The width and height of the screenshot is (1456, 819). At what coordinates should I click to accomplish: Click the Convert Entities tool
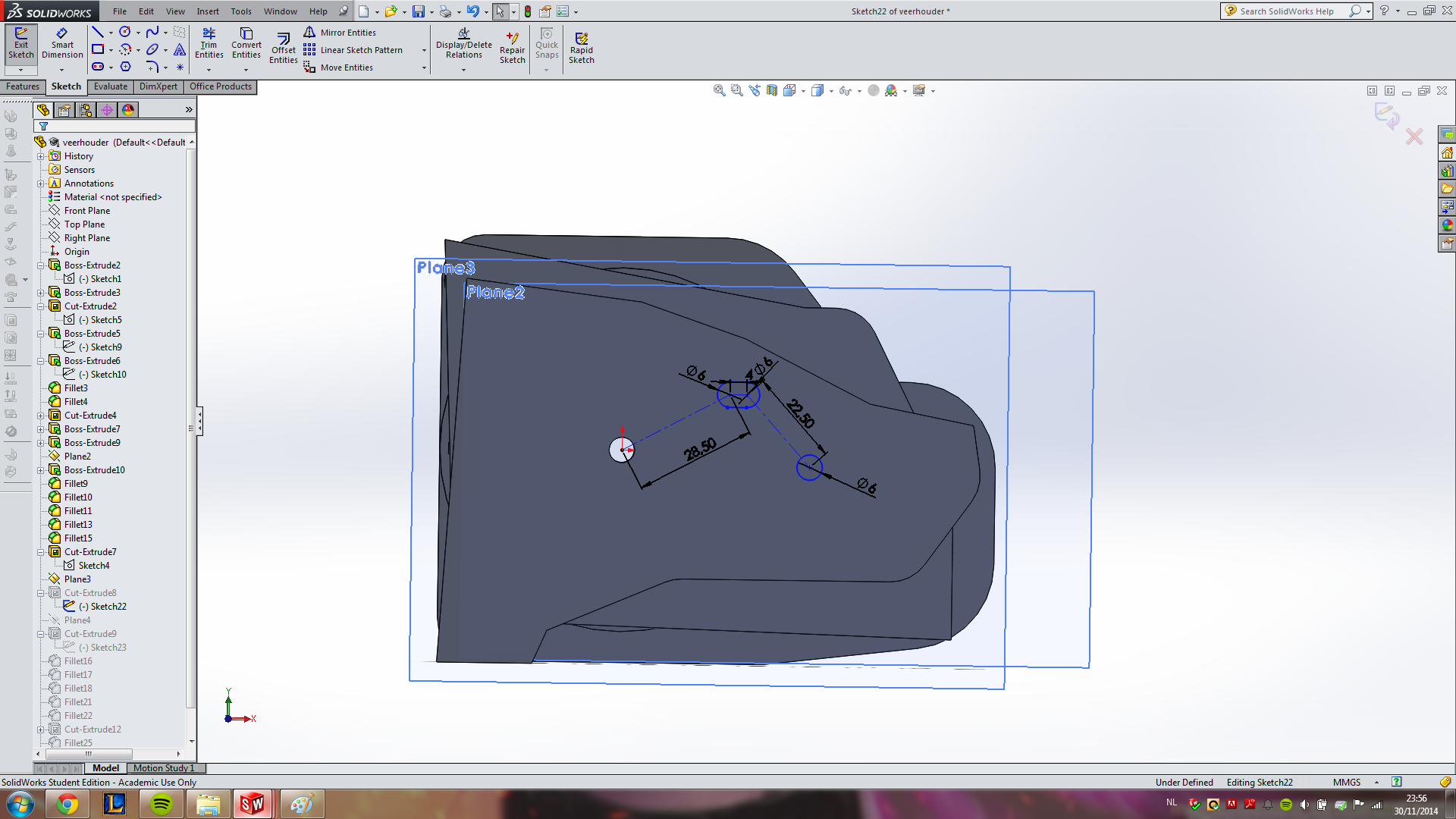click(x=246, y=43)
